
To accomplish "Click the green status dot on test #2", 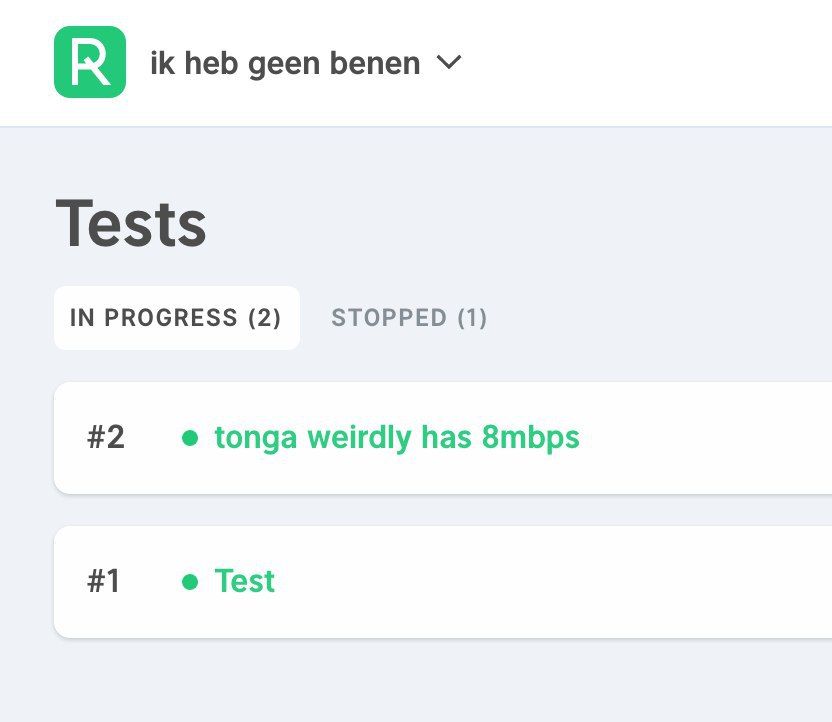I will (190, 438).
